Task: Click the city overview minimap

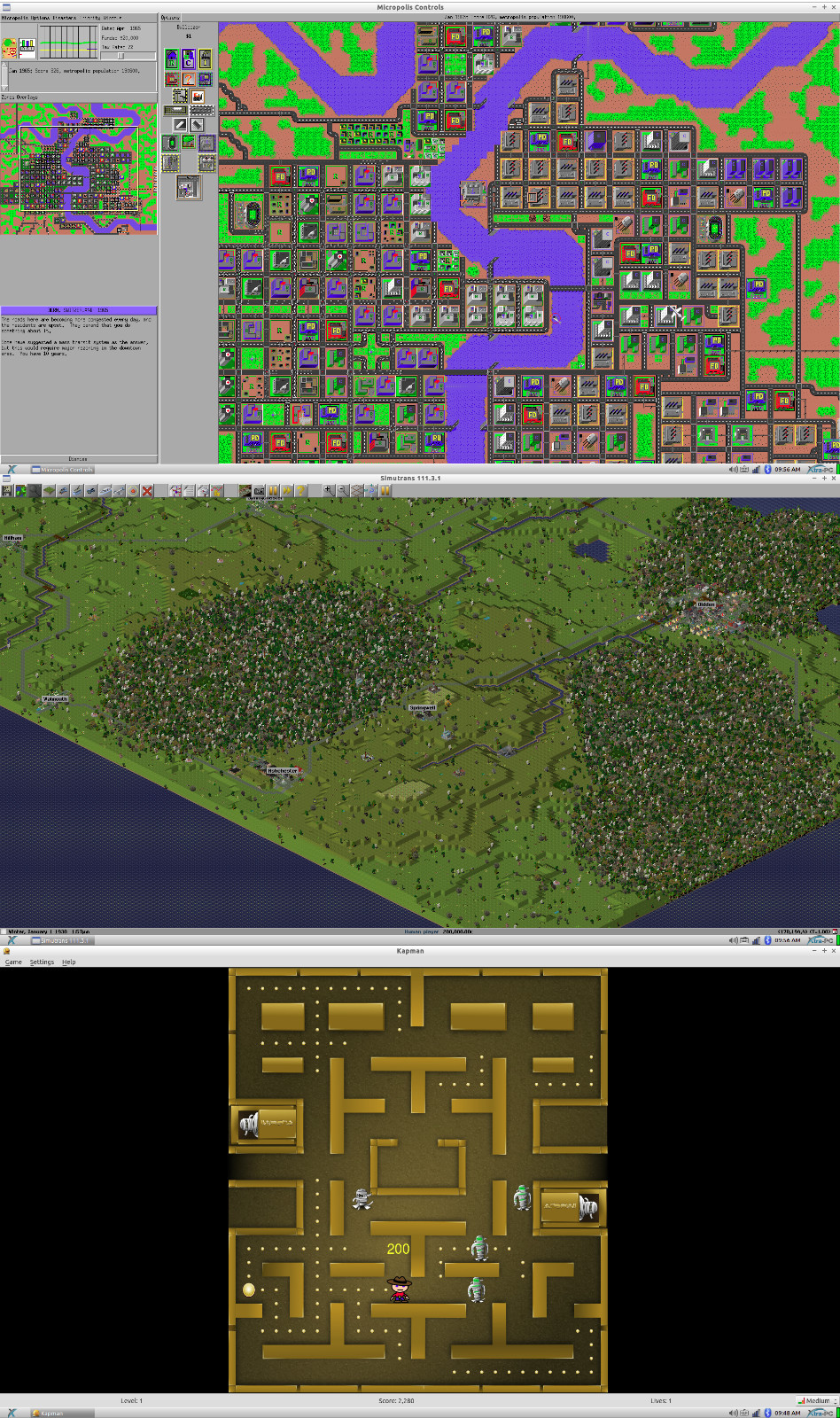Action: 79,168
